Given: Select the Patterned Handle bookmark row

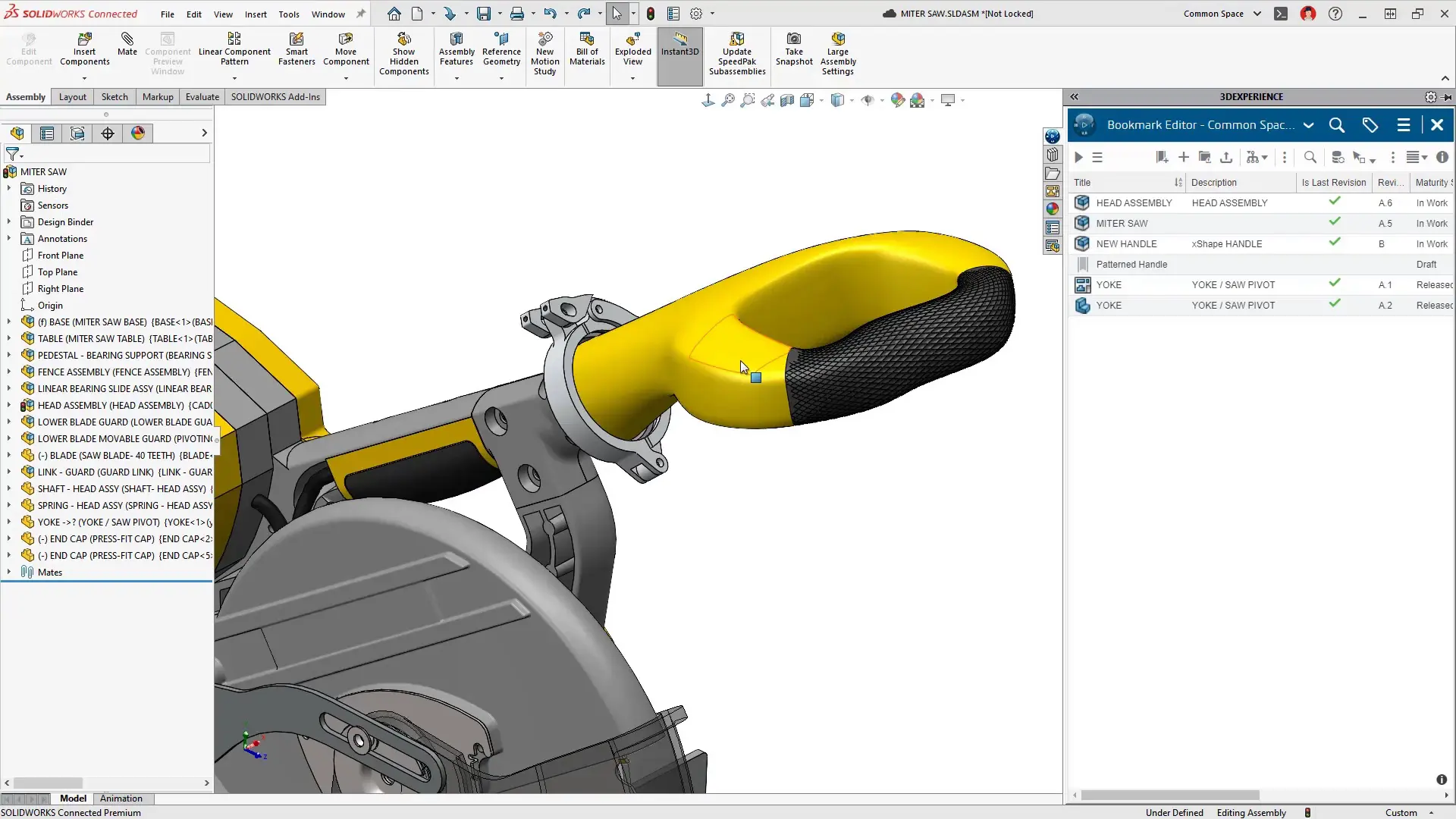Looking at the screenshot, I should 1261,264.
